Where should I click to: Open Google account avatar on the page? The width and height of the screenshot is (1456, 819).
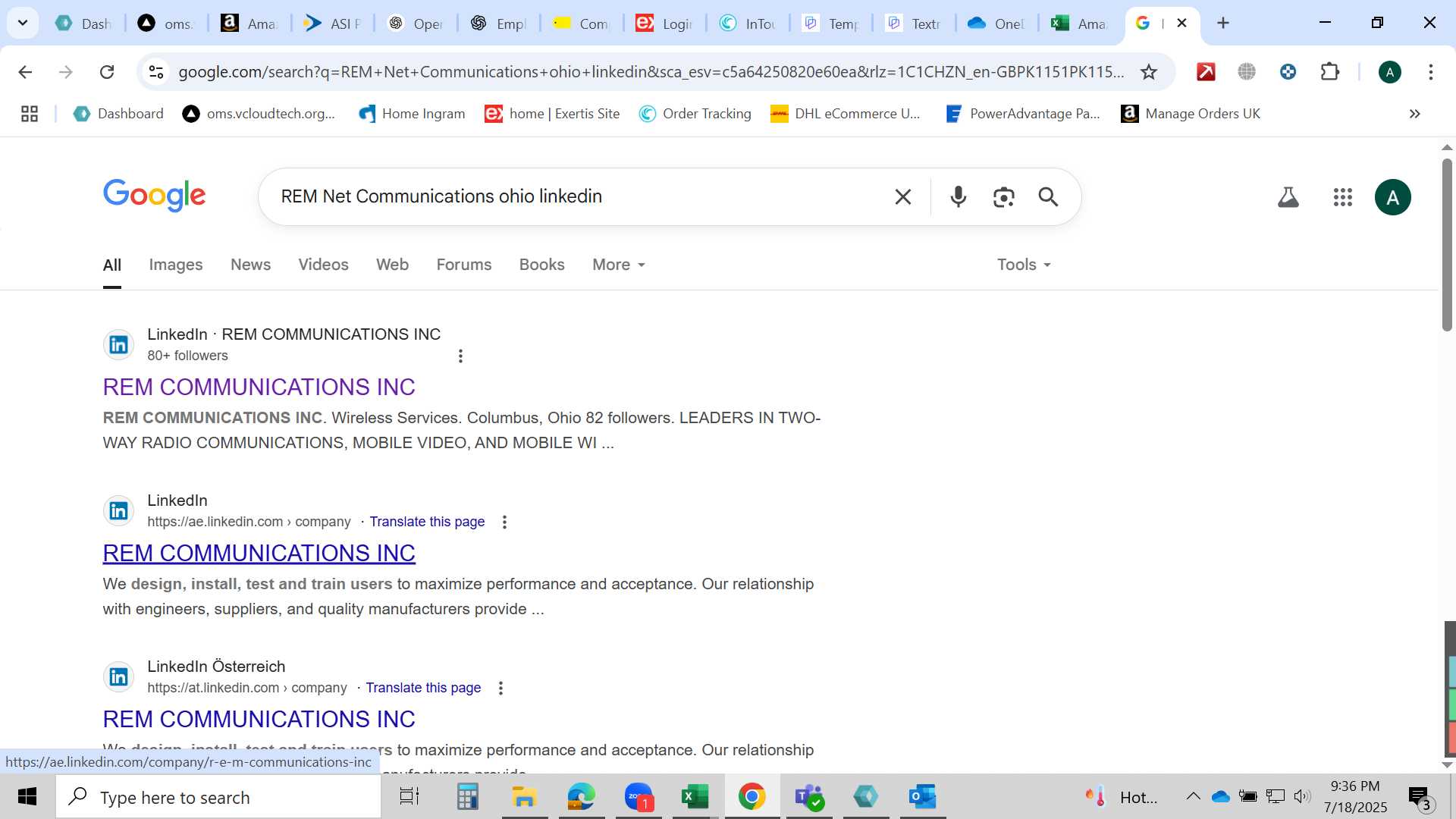tap(1392, 197)
